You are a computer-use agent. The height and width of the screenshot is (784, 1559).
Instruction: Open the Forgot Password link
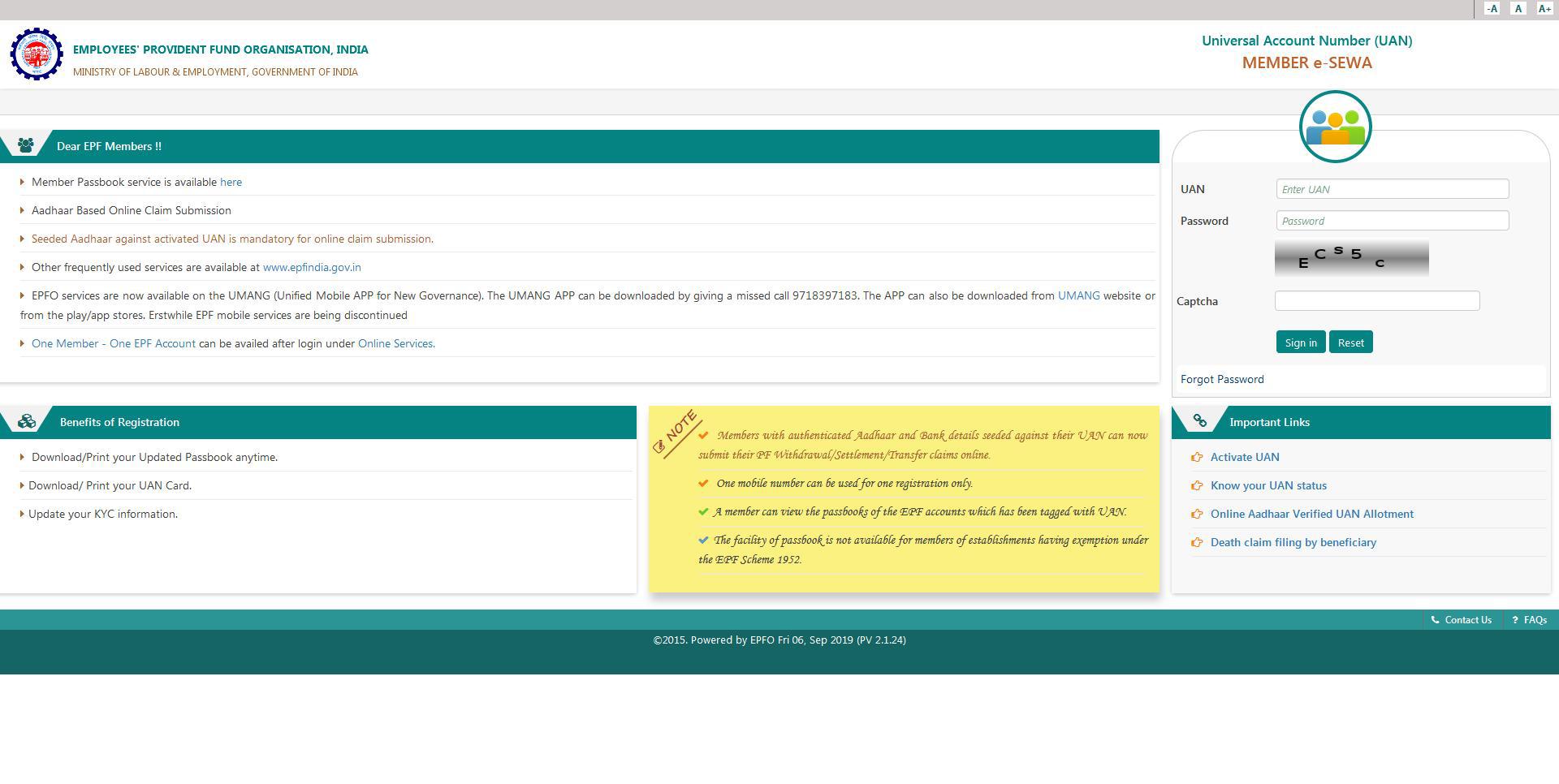pos(1221,379)
